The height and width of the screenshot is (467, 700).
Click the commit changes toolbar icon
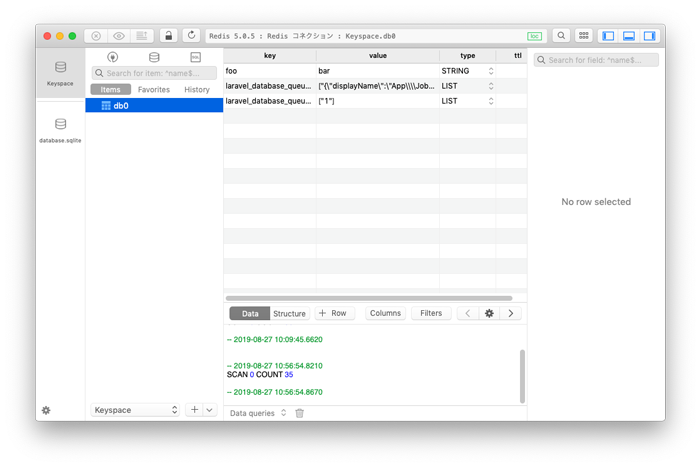(x=142, y=36)
